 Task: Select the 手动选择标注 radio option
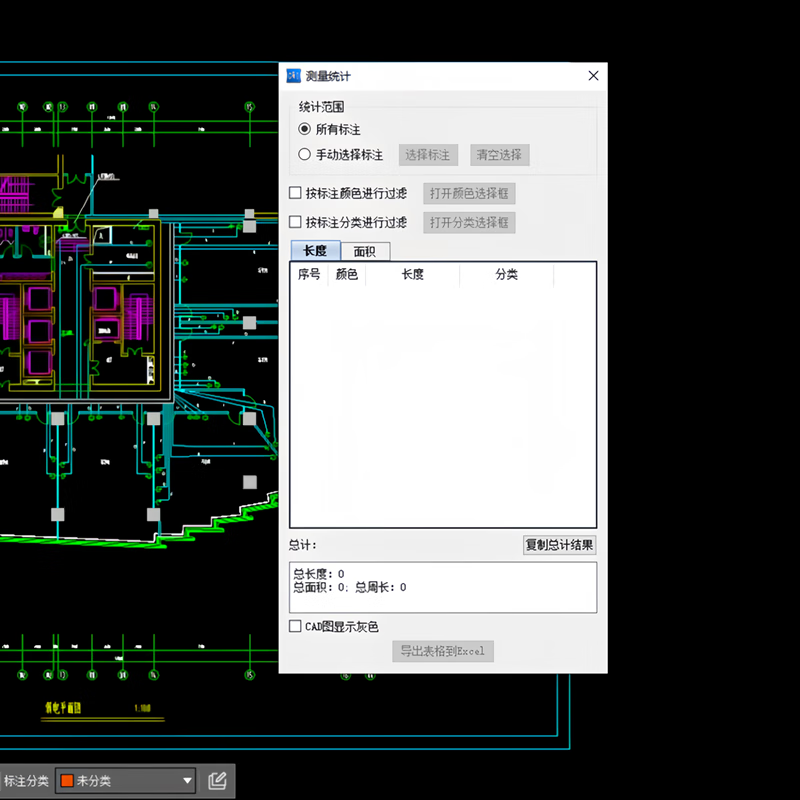[x=305, y=155]
